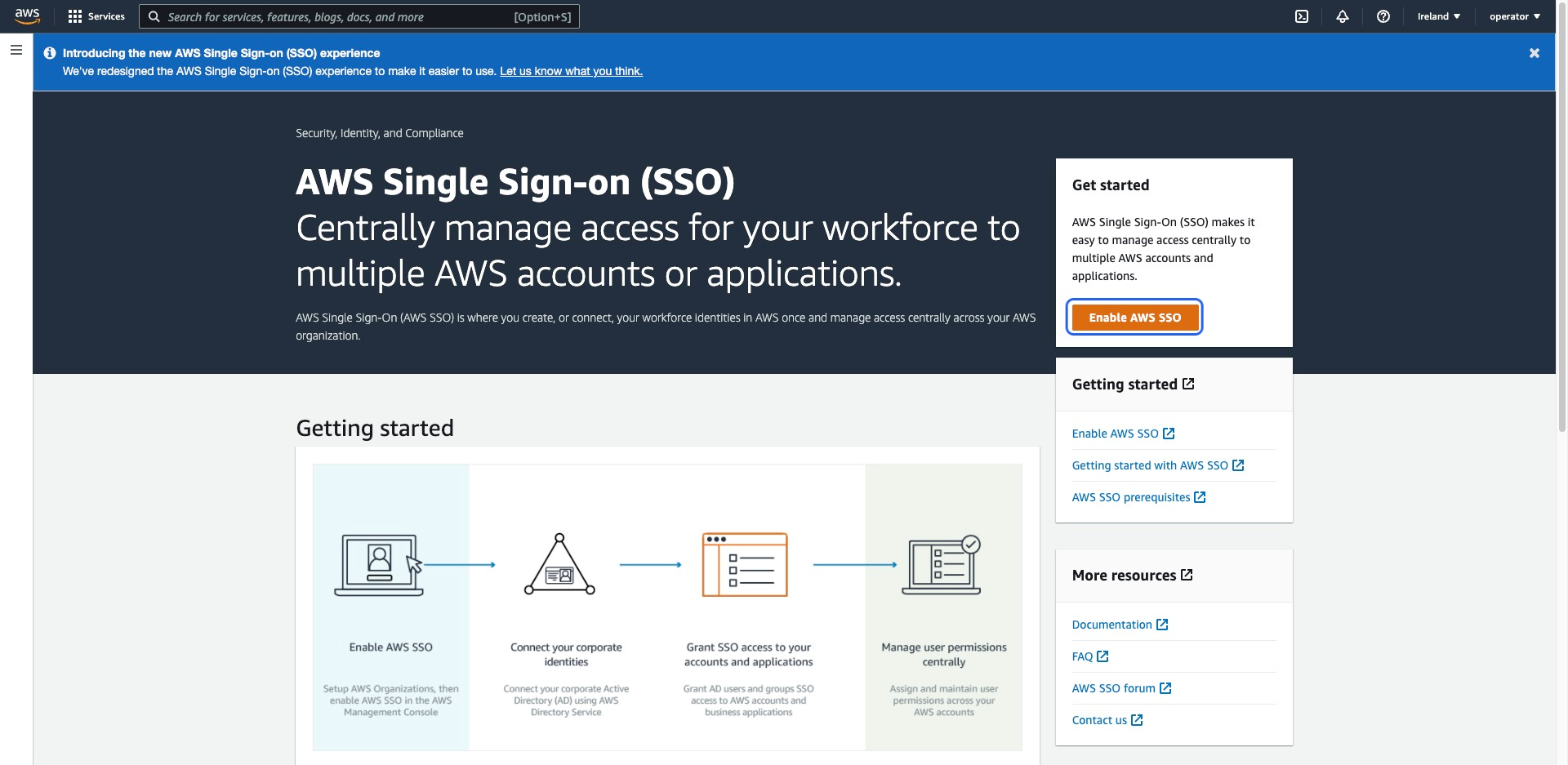This screenshot has width=1568, height=765.
Task: Click the 'Connect your corporate identities' caption
Action: coord(566,655)
